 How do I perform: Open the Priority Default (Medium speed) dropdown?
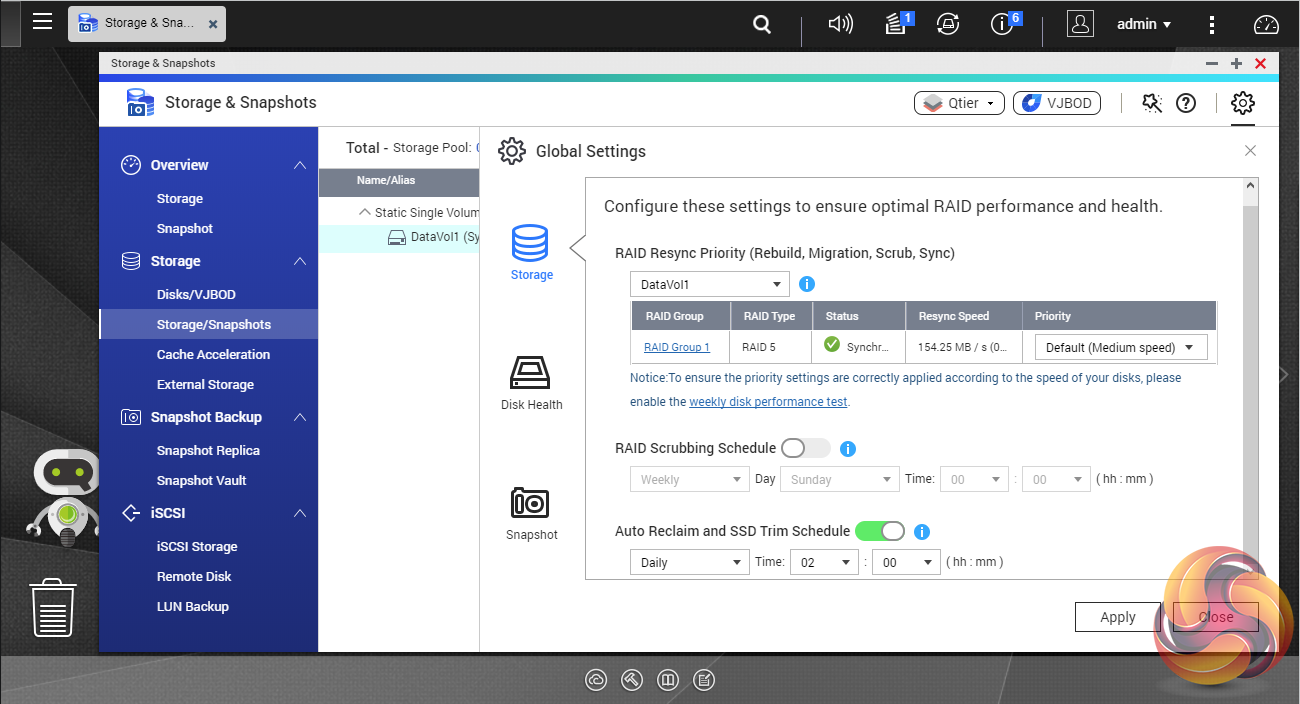pos(1119,347)
